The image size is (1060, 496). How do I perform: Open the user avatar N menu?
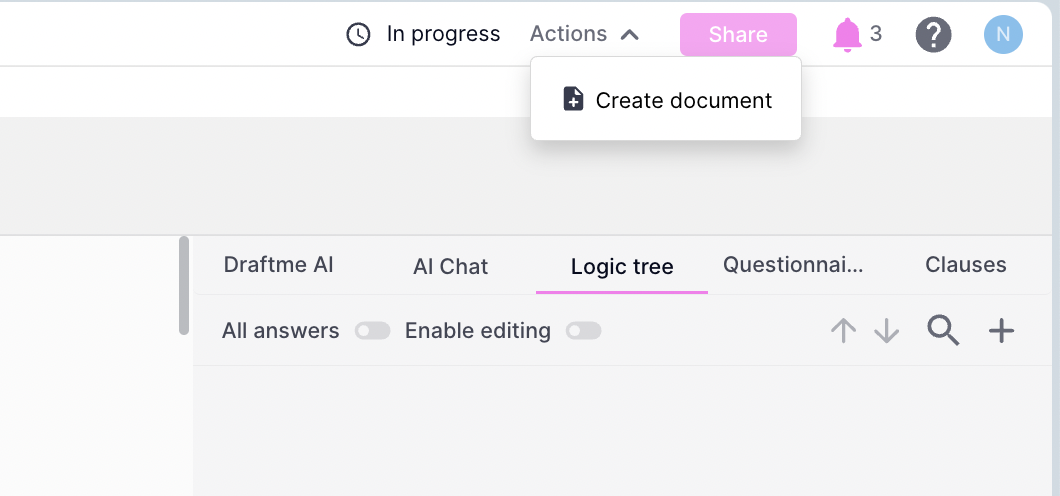coord(1003,35)
